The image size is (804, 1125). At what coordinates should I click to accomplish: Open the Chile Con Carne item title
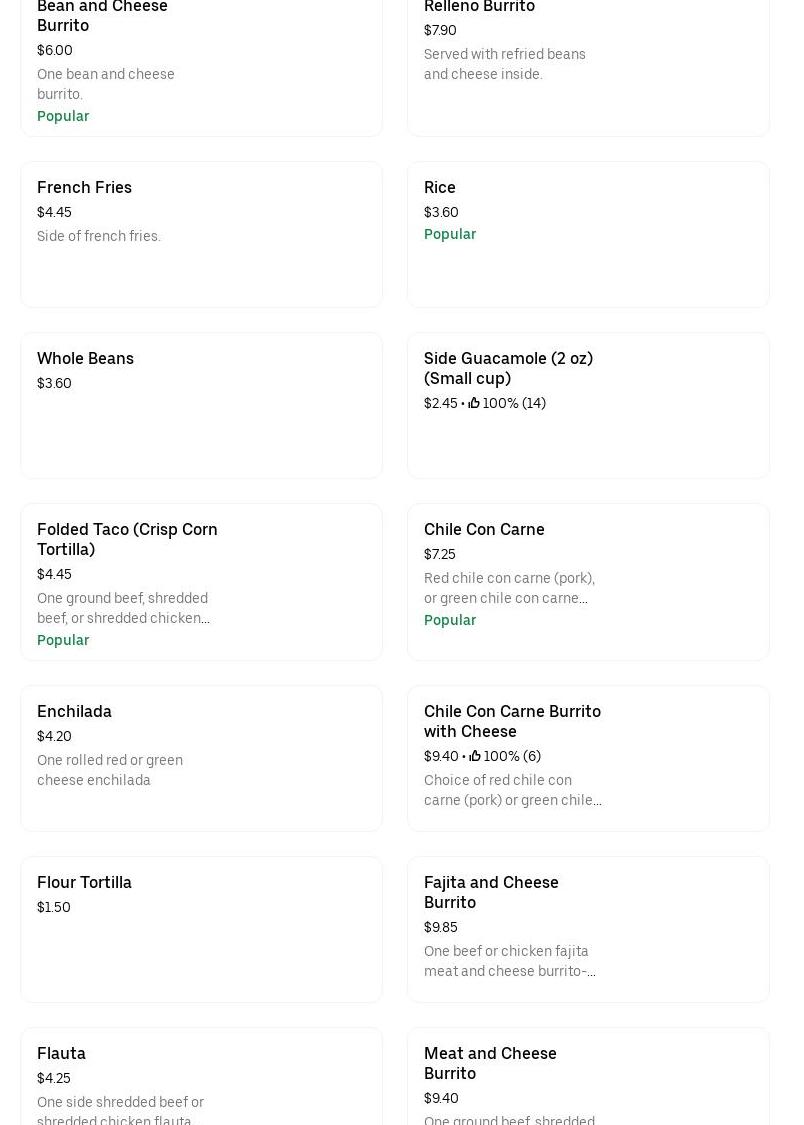tap(484, 529)
